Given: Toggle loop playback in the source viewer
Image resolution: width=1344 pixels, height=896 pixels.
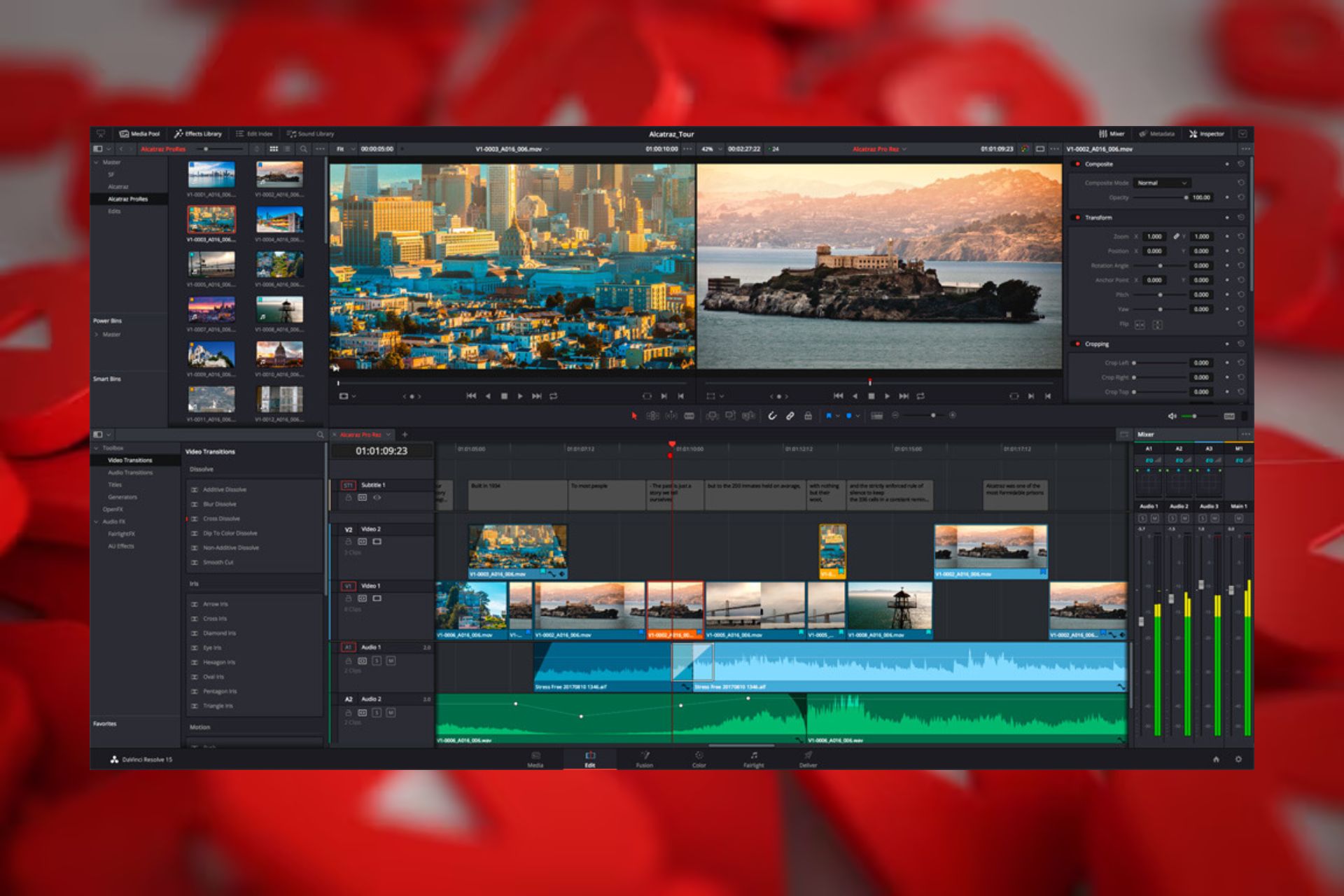Looking at the screenshot, I should [554, 396].
